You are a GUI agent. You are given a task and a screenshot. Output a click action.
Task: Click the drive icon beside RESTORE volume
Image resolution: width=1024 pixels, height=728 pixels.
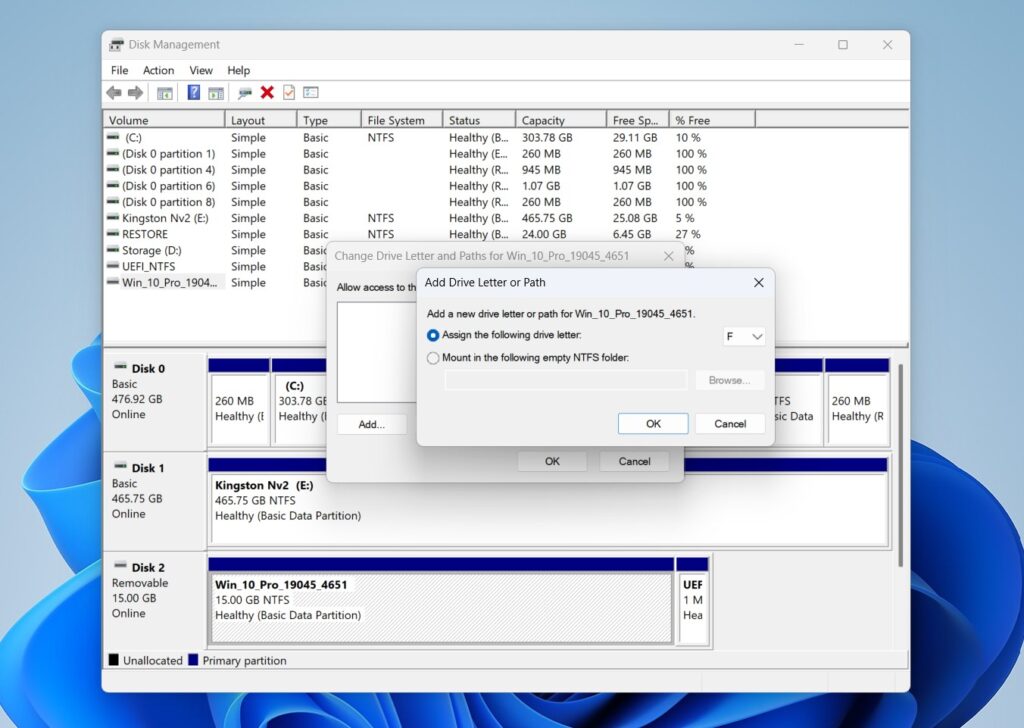(113, 234)
